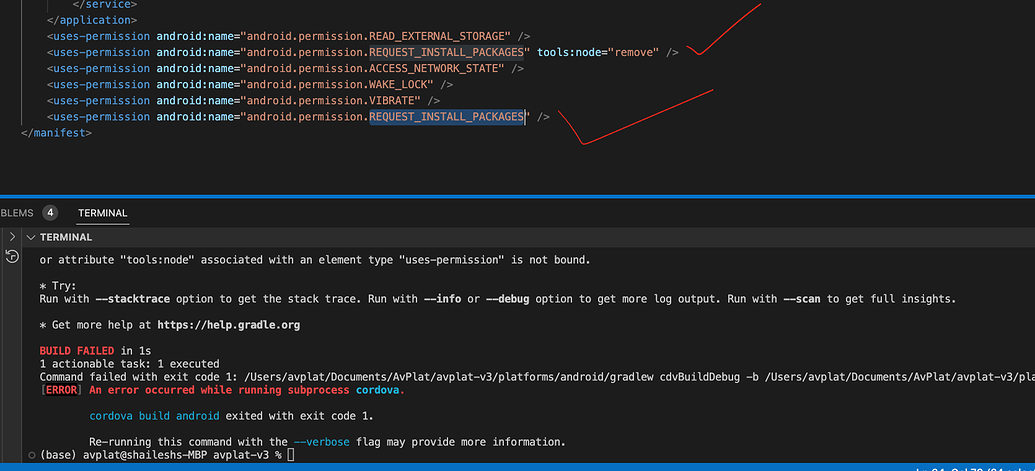The image size is (1035, 471).
Task: Collapse the TERMINAL section header chevron
Action: click(x=31, y=238)
